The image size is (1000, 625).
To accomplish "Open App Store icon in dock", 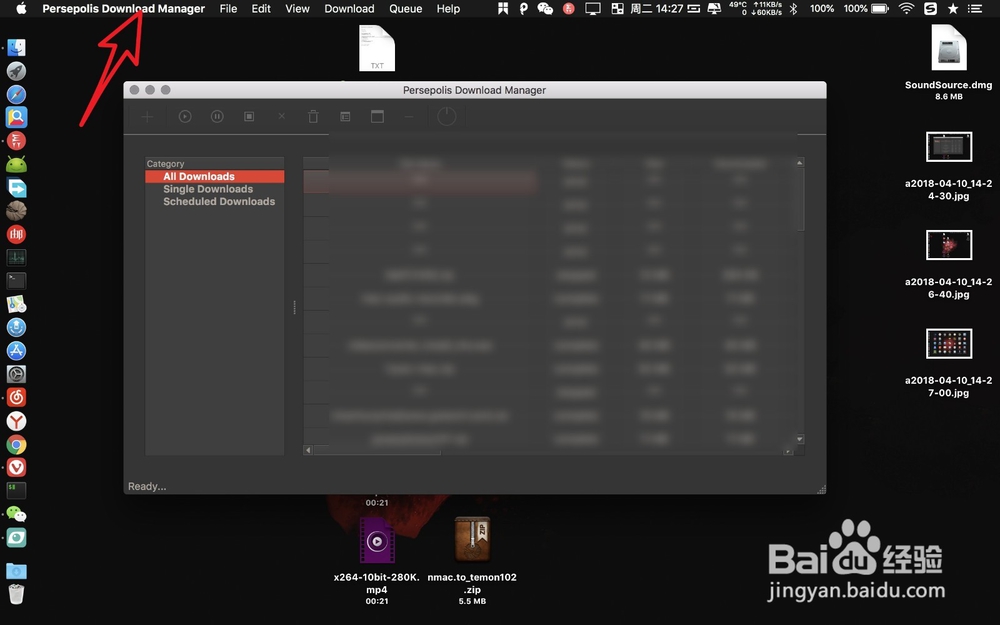I will [x=16, y=351].
